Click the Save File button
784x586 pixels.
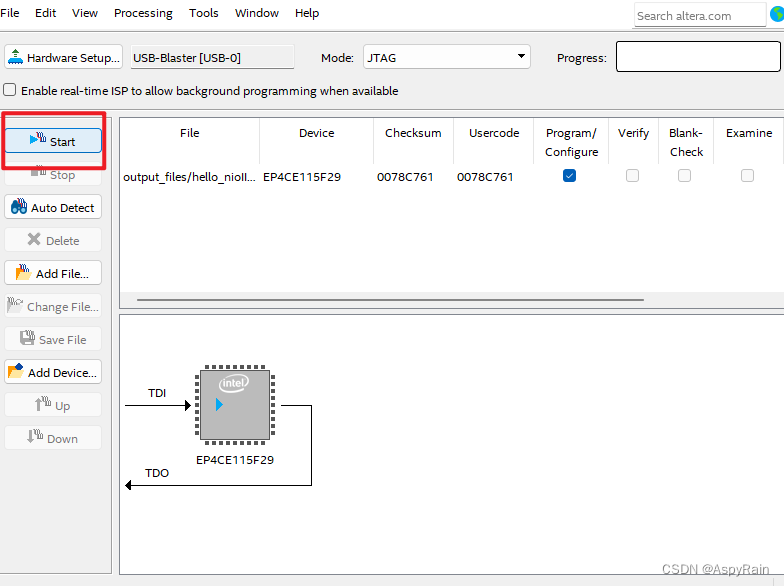(53, 339)
